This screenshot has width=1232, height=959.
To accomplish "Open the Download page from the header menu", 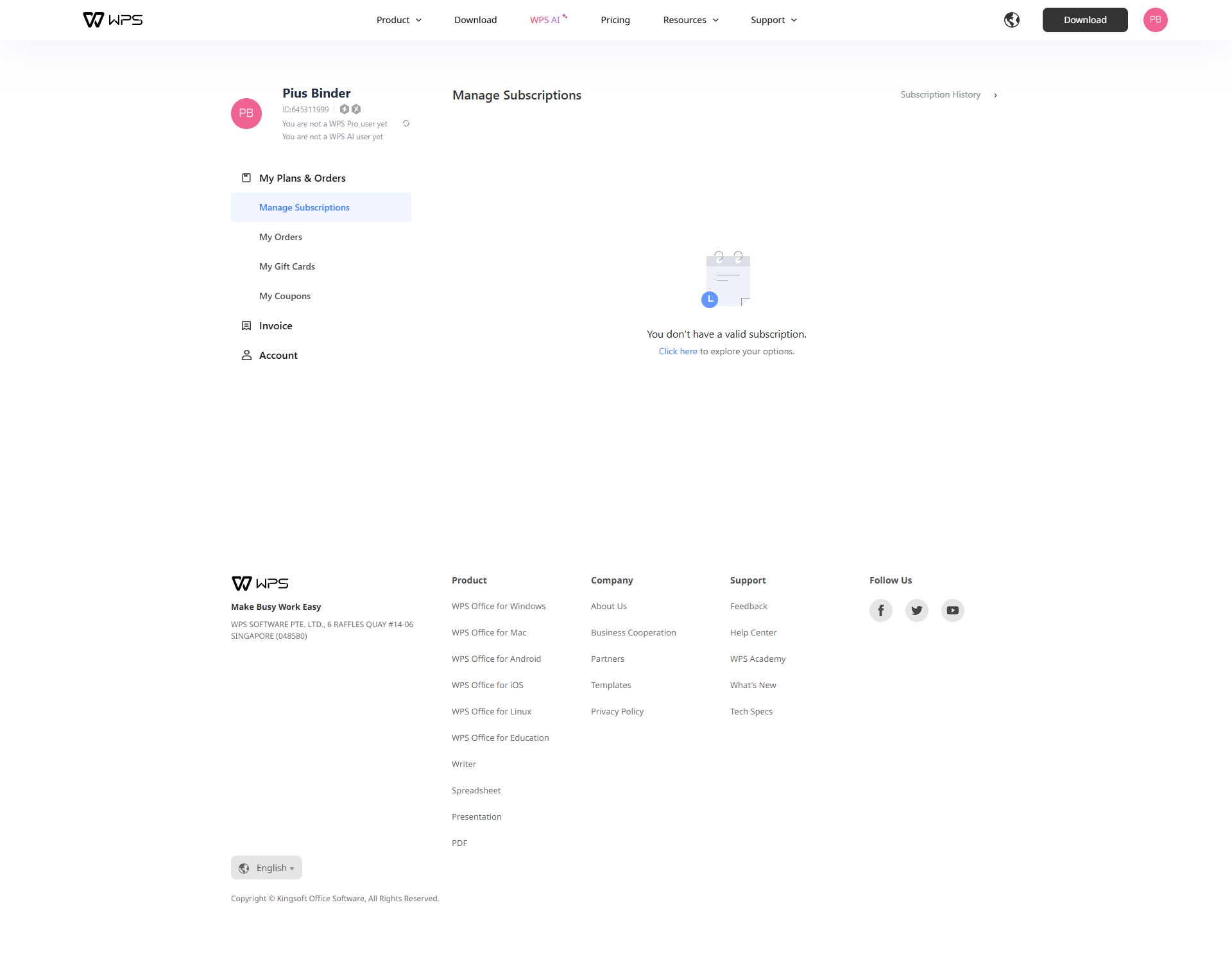I will pos(475,20).
